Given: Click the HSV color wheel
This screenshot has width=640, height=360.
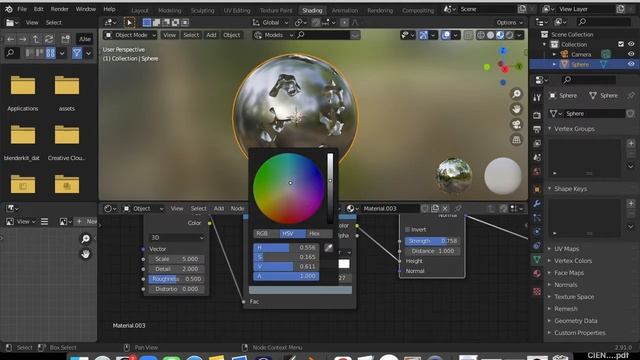Looking at the screenshot, I should tap(289, 189).
